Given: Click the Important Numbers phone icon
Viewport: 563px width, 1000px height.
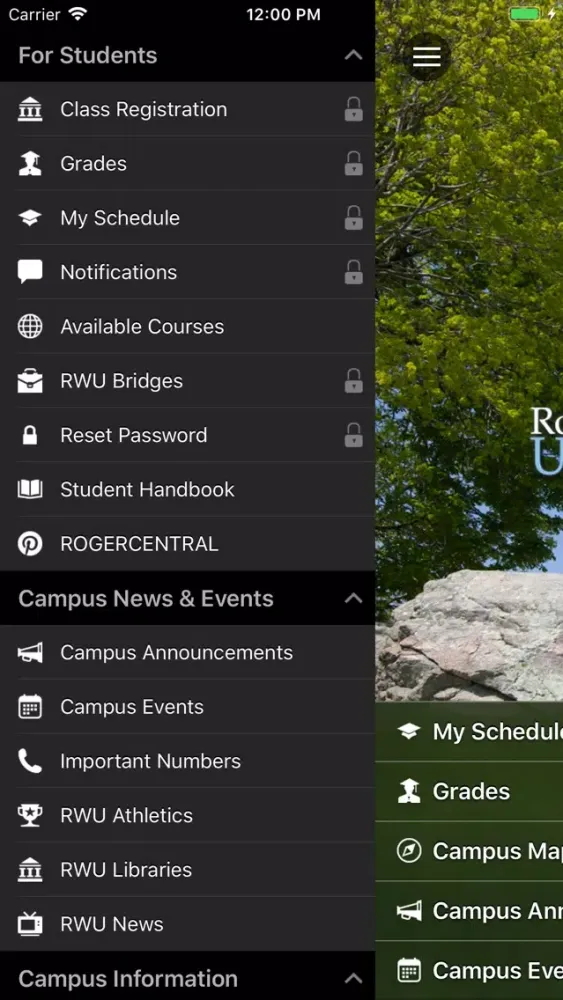Looking at the screenshot, I should coord(30,761).
